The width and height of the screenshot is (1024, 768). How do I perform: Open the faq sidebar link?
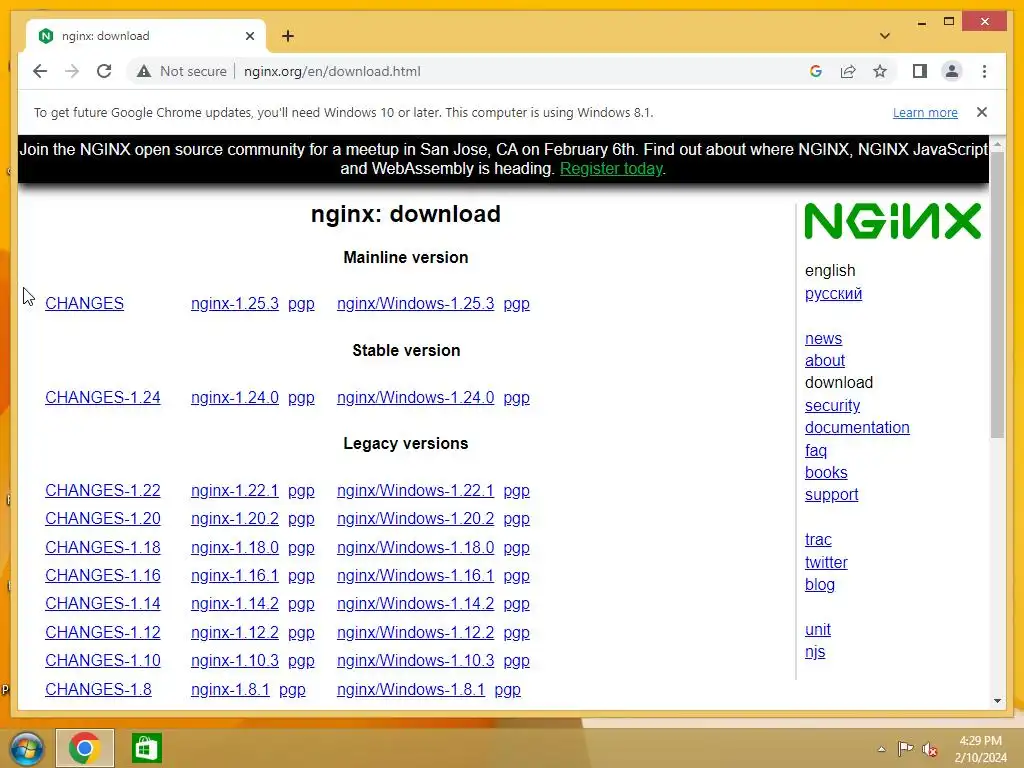[x=816, y=451]
